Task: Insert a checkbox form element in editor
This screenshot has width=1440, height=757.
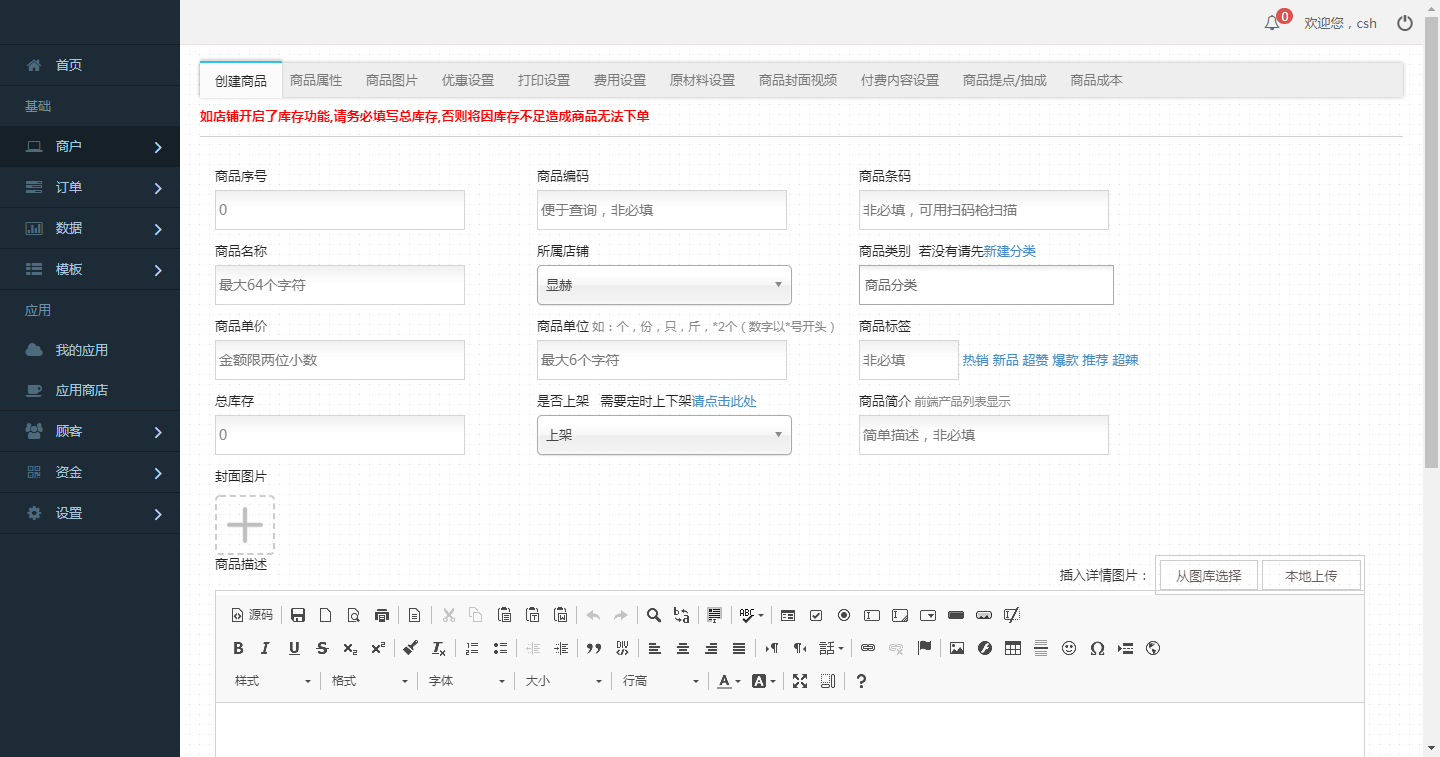Action: pyautogui.click(x=816, y=615)
